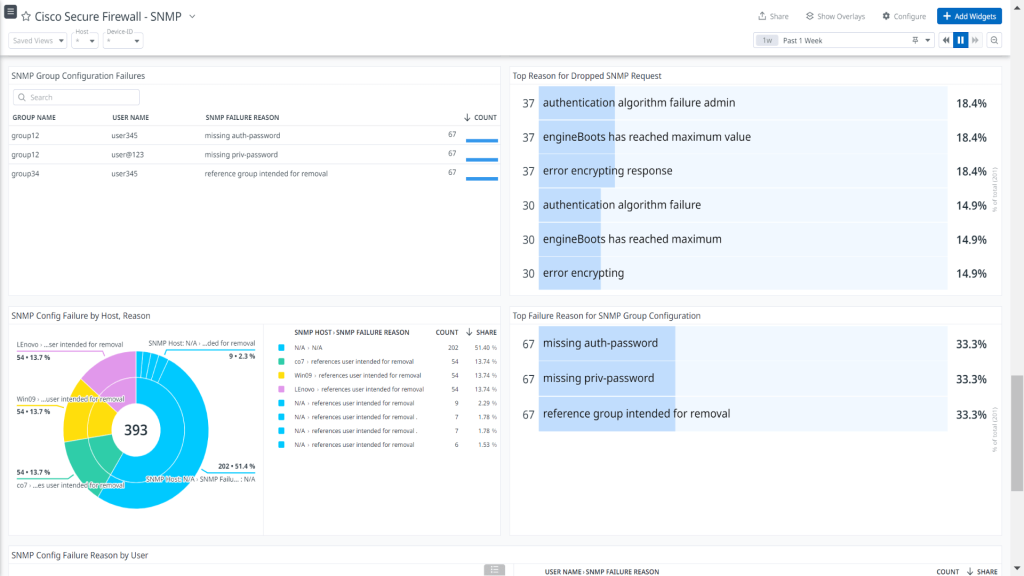Pause live data with the pause button
1024x576 pixels.
click(x=960, y=40)
